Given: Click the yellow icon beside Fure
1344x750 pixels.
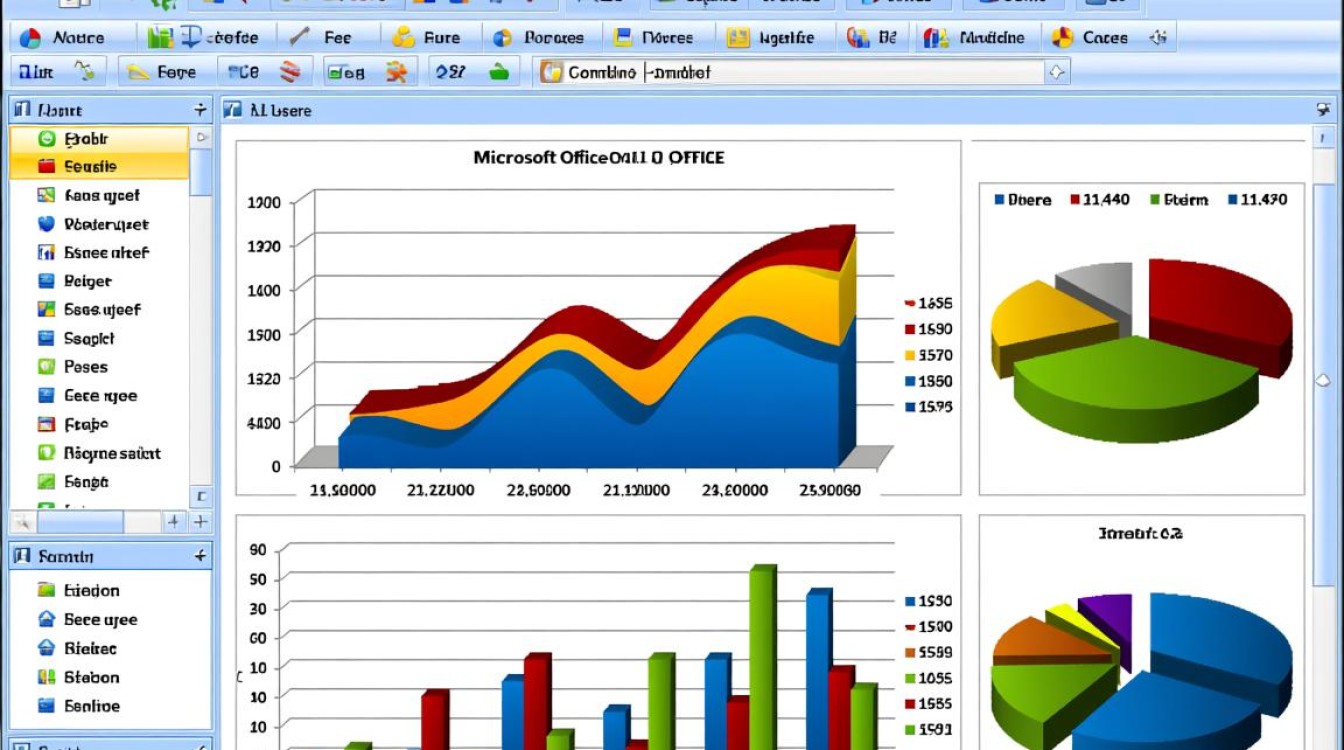Looking at the screenshot, I should [x=403, y=38].
